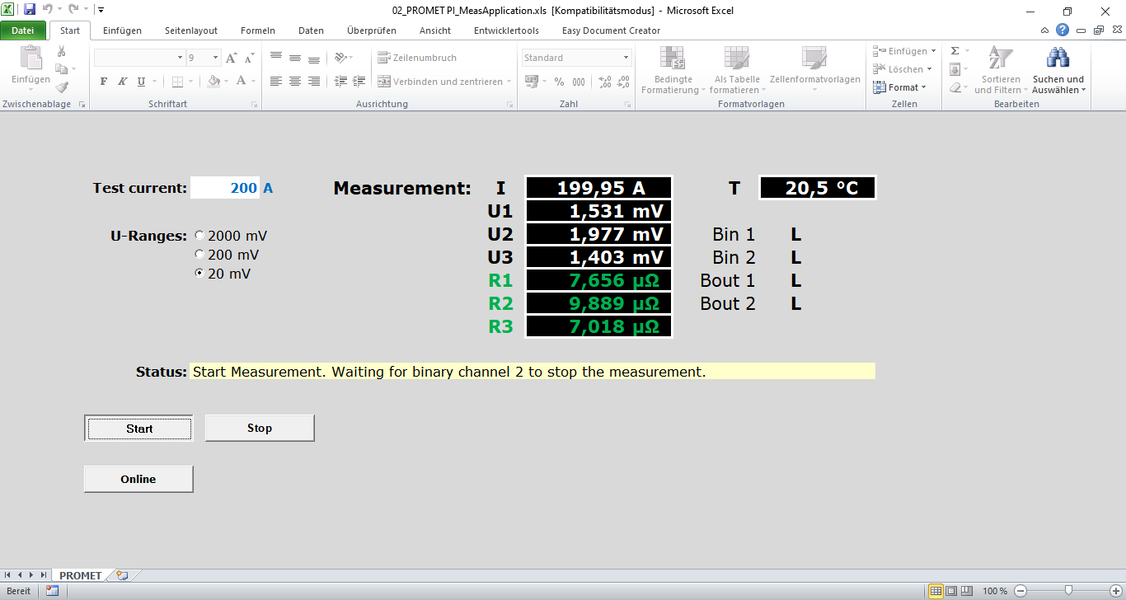
Task: Select the 20 mV range radio button
Action: pos(200,273)
